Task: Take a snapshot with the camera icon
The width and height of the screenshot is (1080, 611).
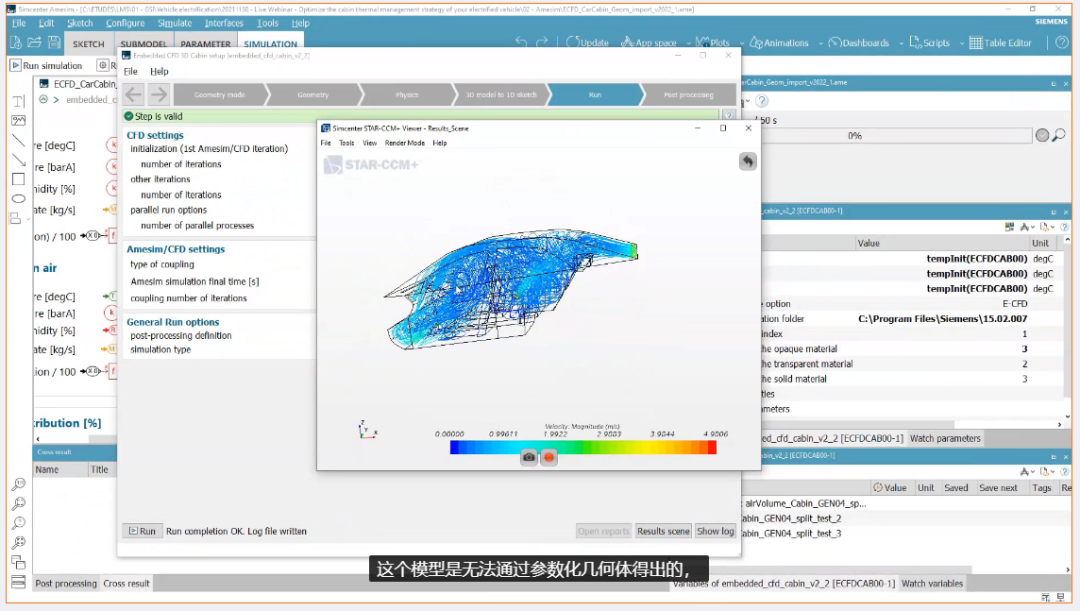Action: click(528, 457)
